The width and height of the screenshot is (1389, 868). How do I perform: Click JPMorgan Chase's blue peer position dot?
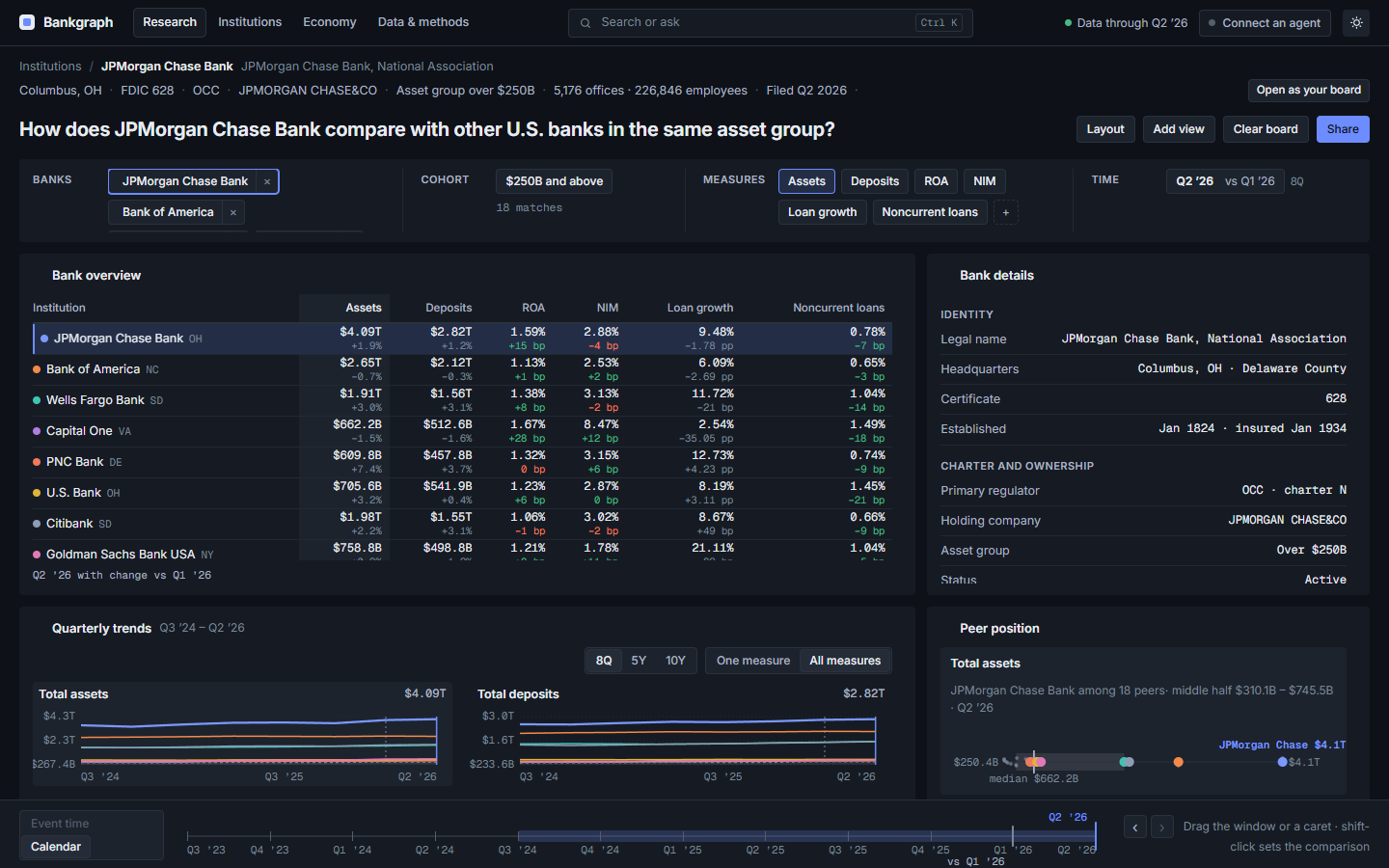(1282, 762)
